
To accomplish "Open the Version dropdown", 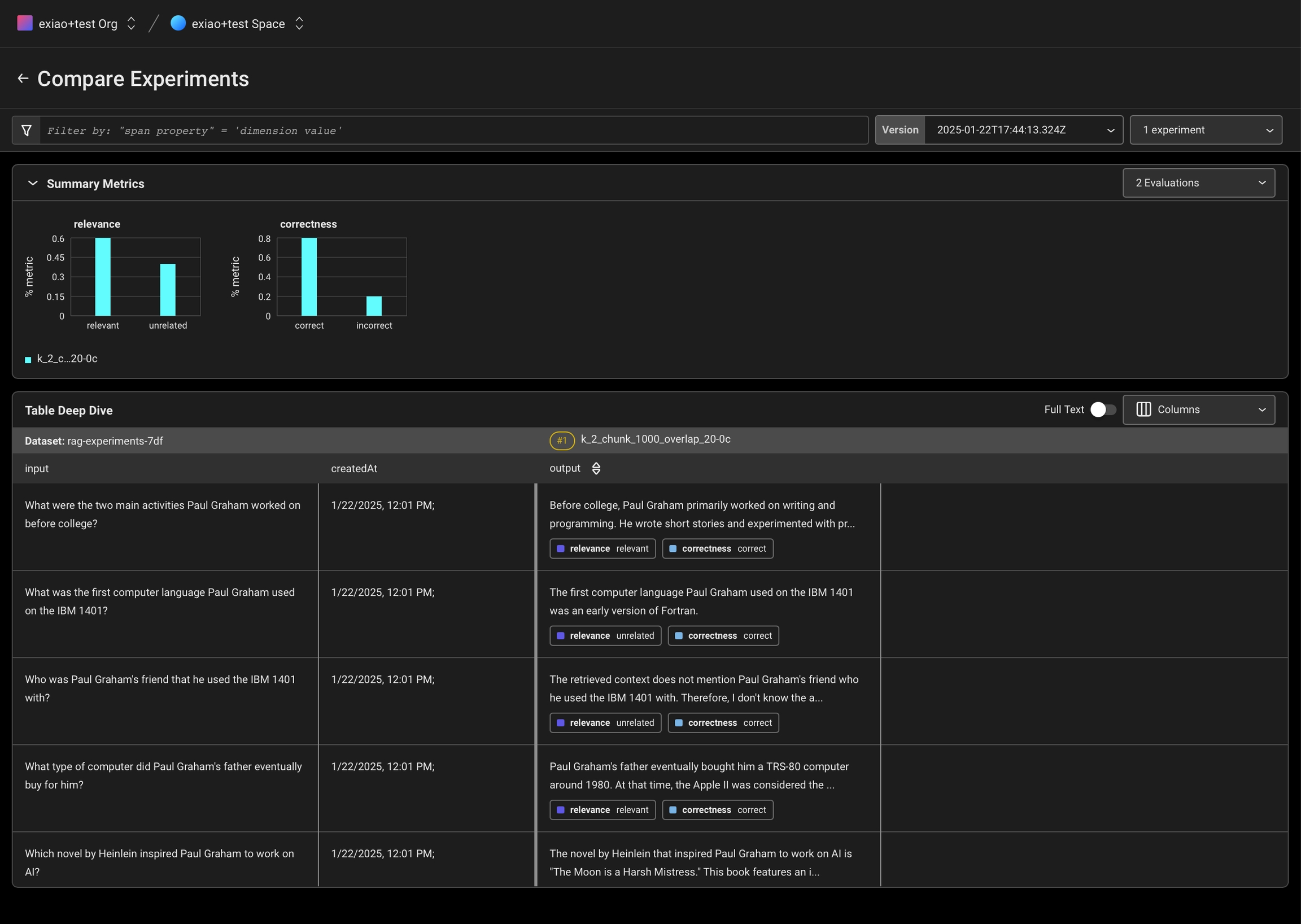I will coord(1023,130).
